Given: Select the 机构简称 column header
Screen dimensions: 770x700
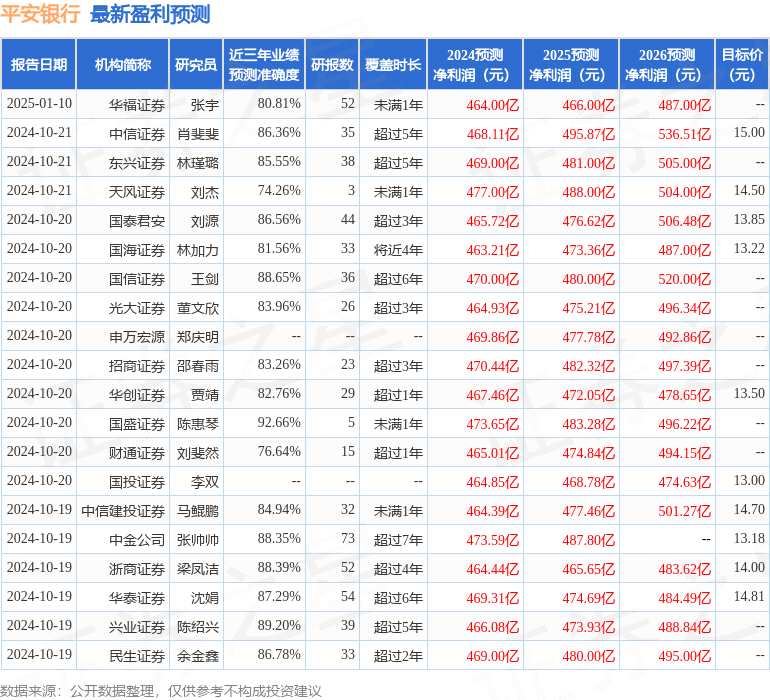Looking at the screenshot, I should coord(123,64).
